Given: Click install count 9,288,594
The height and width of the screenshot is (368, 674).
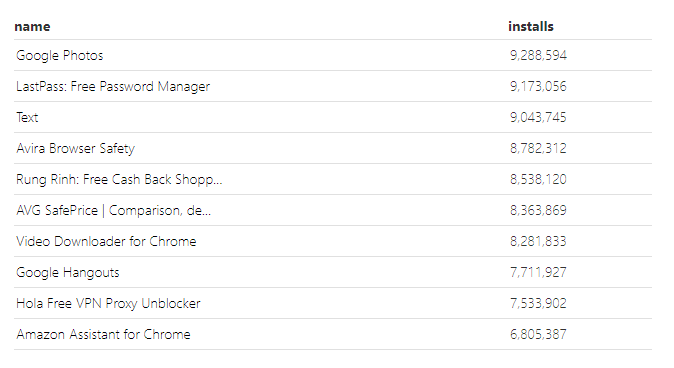Looking at the screenshot, I should pyautogui.click(x=538, y=55).
